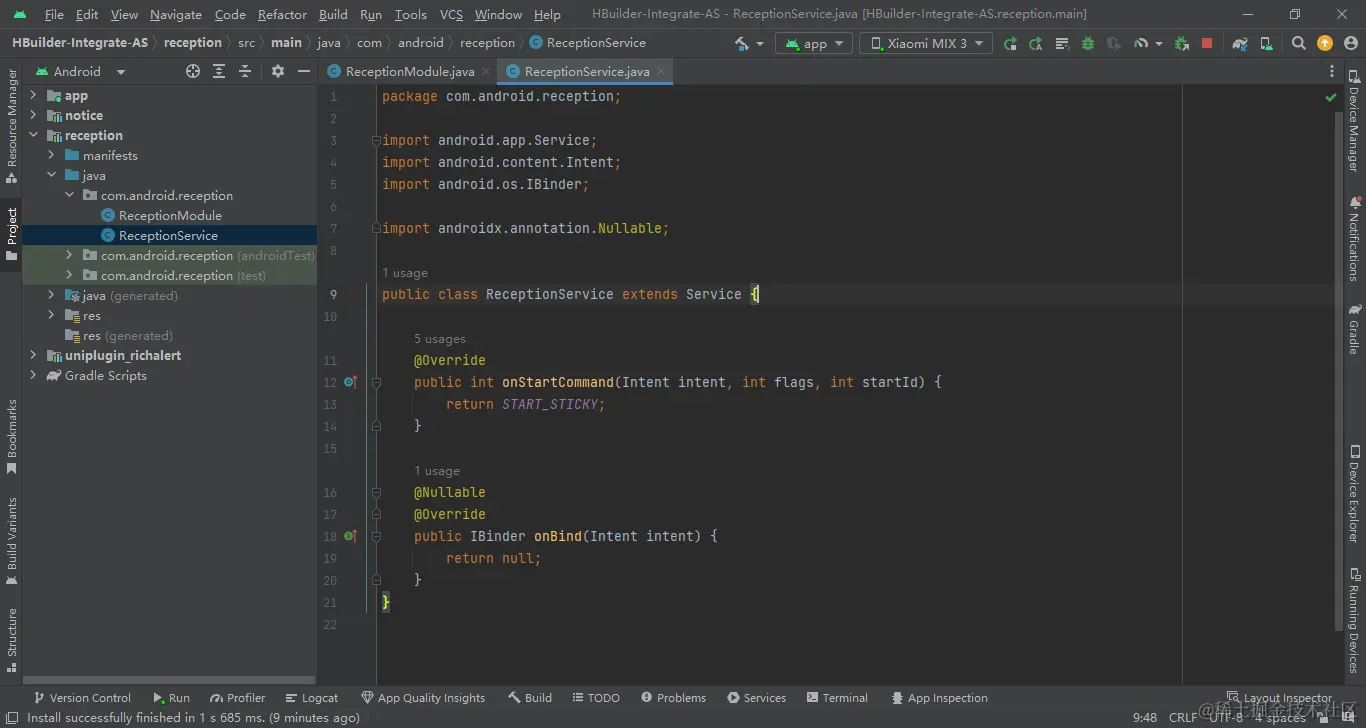This screenshot has height=728, width=1366.
Task: Click override gutter icon on line 12
Action: [350, 382]
